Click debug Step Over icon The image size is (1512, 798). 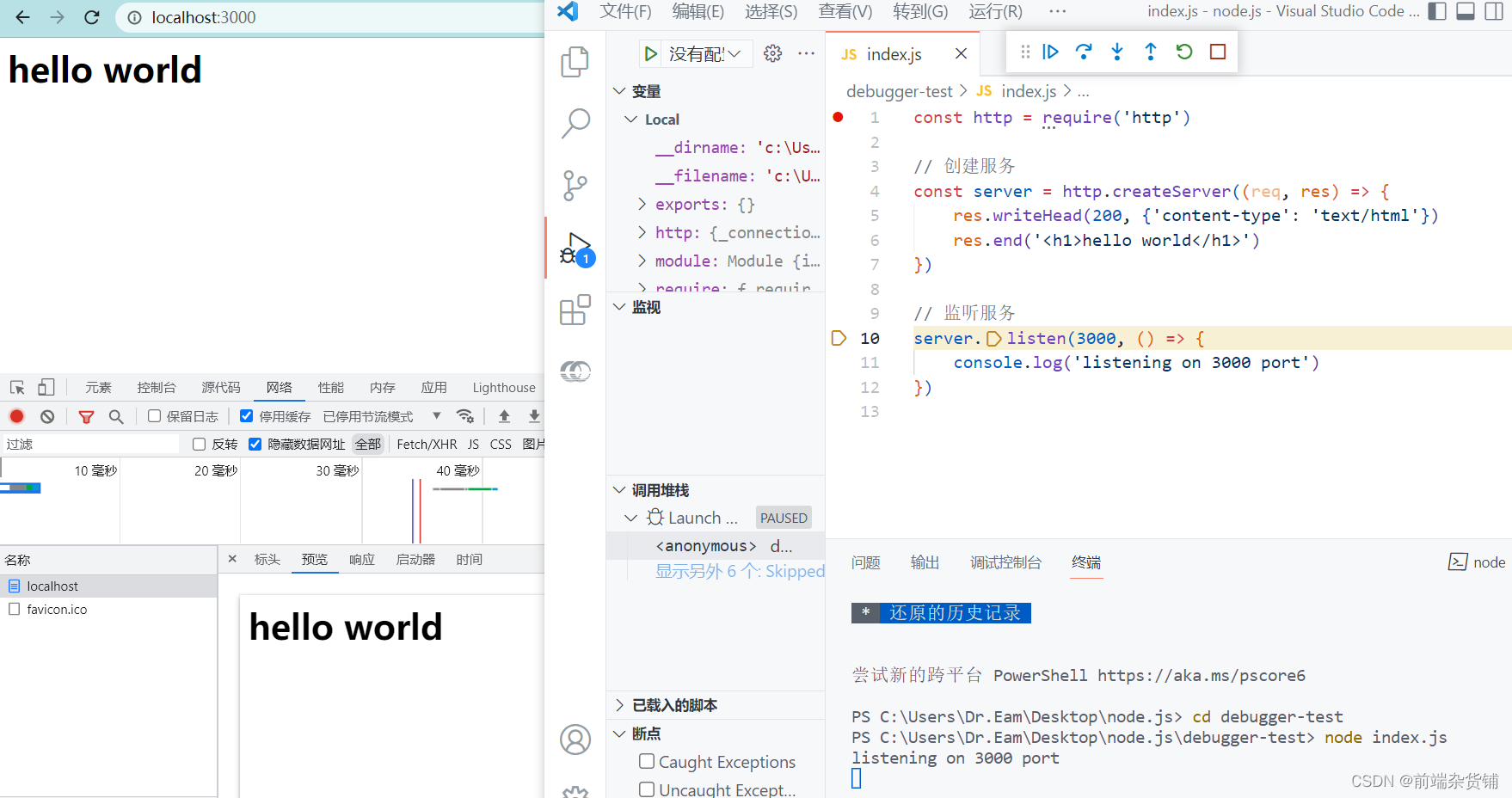(1084, 52)
